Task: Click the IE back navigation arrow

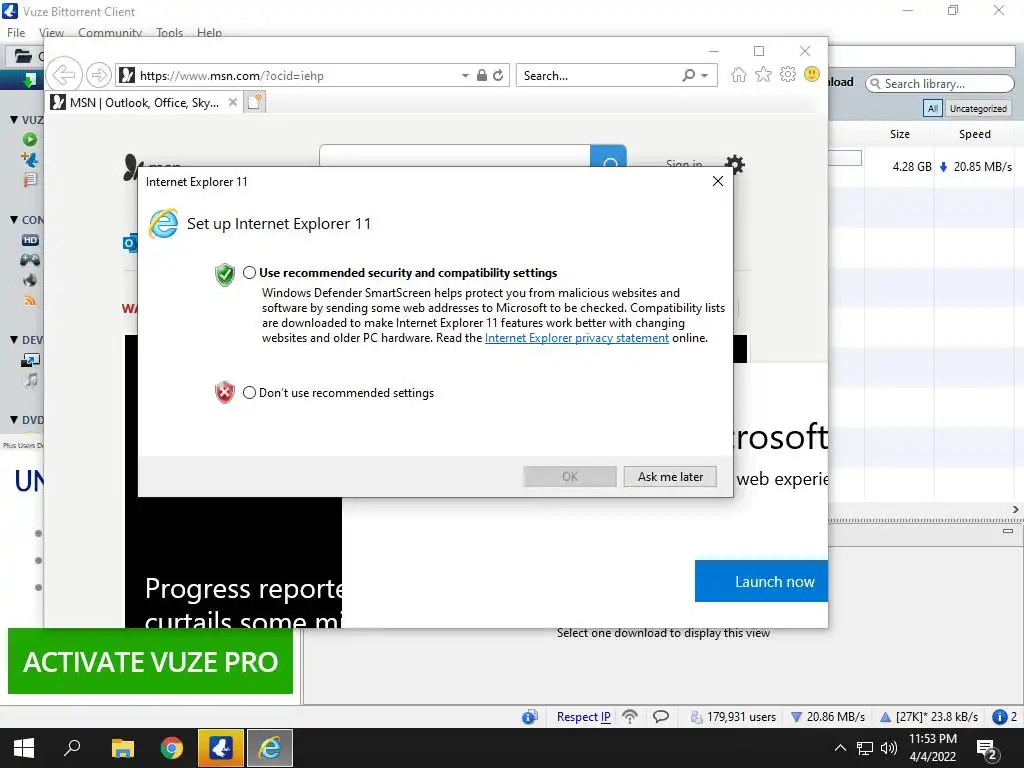Action: click(64, 75)
